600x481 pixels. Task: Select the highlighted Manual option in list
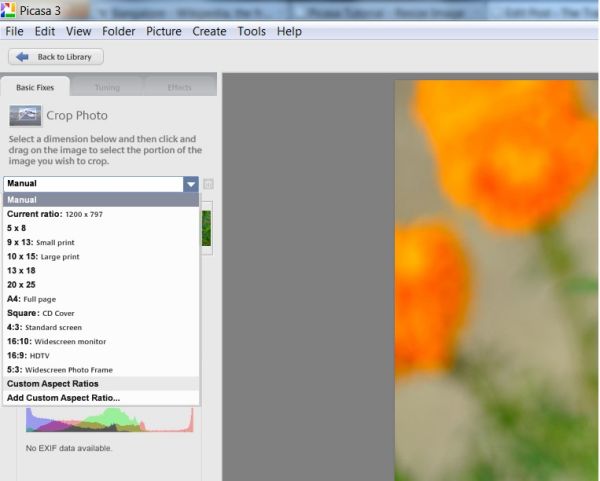(101, 200)
